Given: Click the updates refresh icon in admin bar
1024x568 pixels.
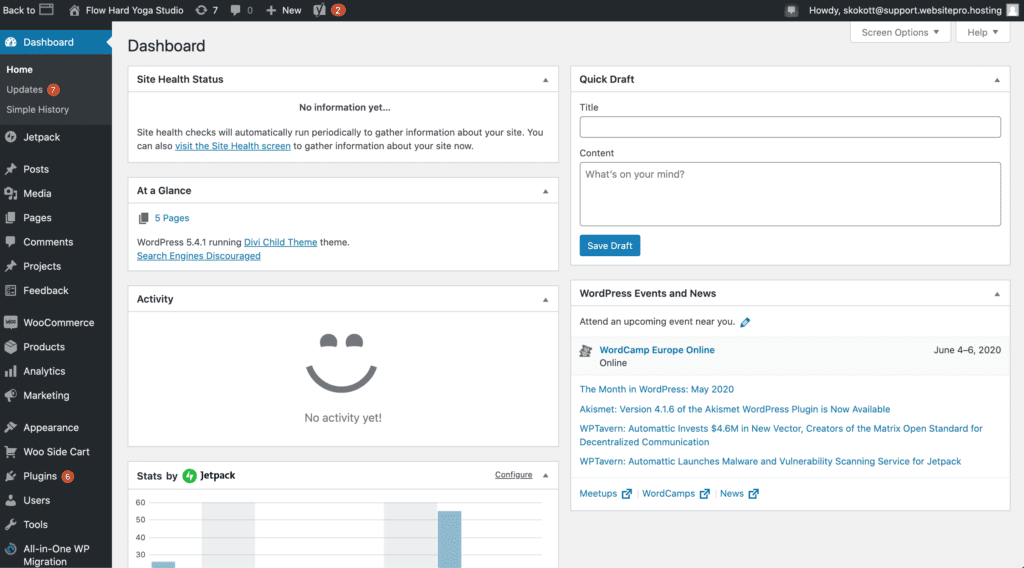Looking at the screenshot, I should pyautogui.click(x=201, y=10).
